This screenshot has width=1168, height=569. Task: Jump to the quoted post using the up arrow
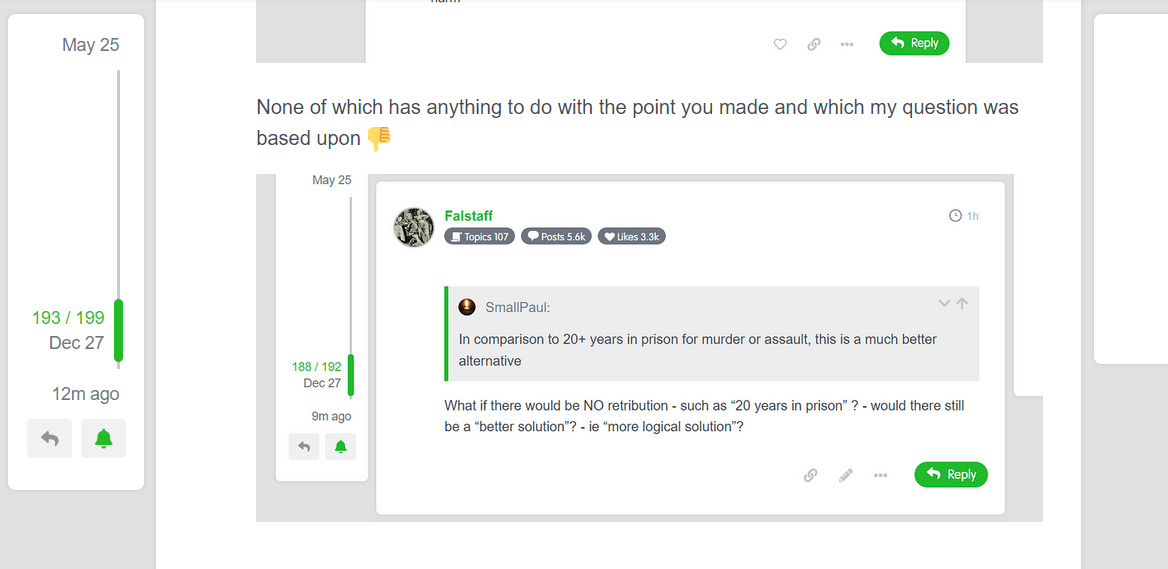click(962, 304)
